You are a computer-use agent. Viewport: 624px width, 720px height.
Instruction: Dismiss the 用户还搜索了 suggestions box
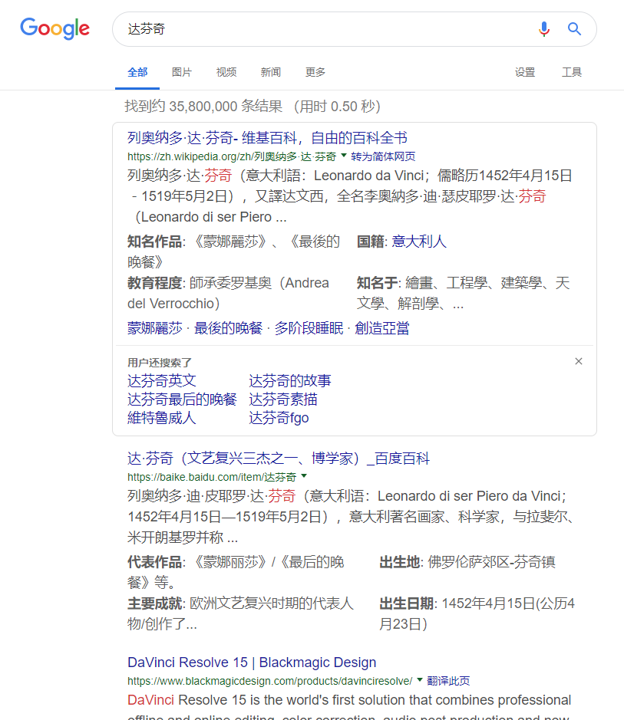579,361
